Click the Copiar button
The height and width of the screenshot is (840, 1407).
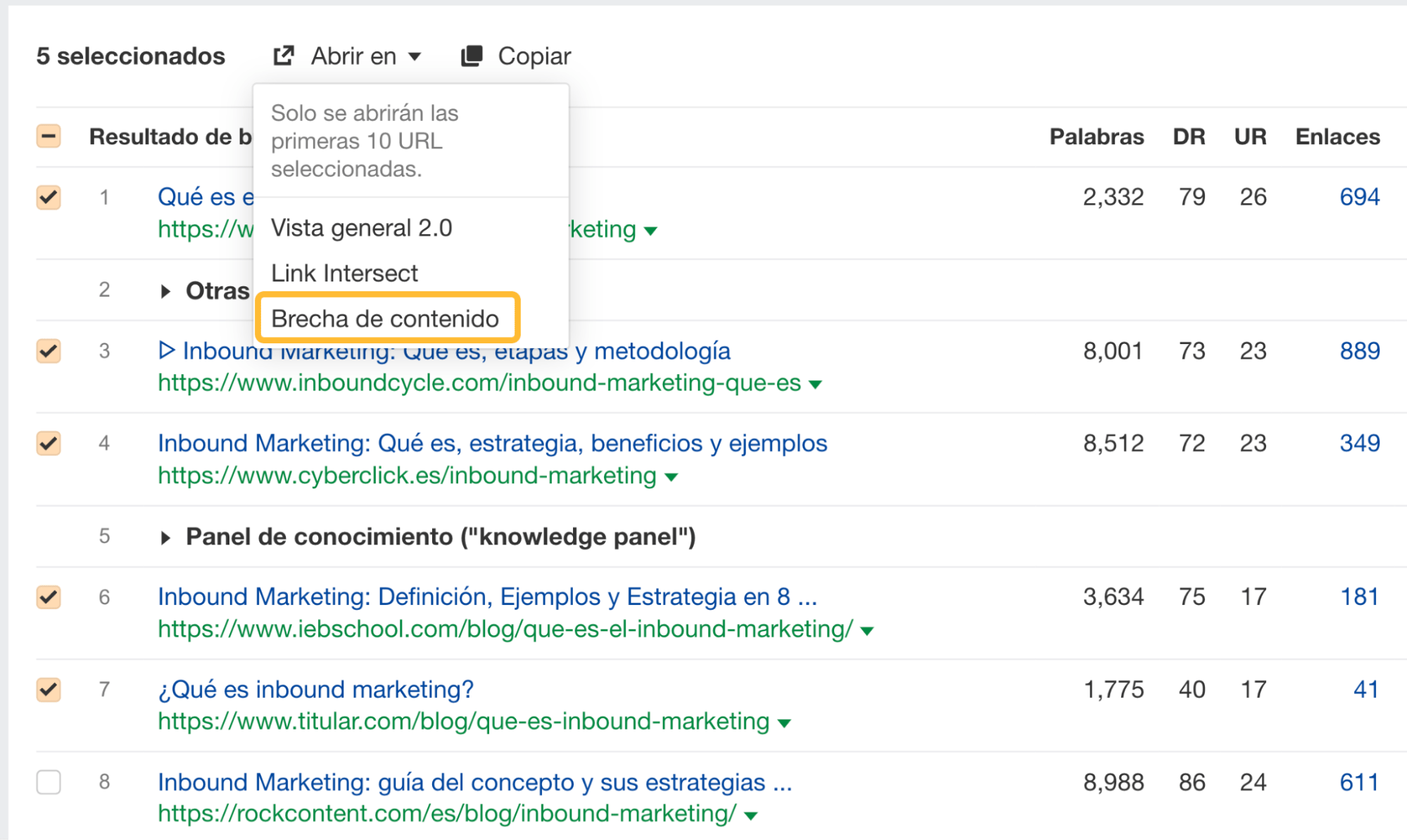click(x=534, y=55)
